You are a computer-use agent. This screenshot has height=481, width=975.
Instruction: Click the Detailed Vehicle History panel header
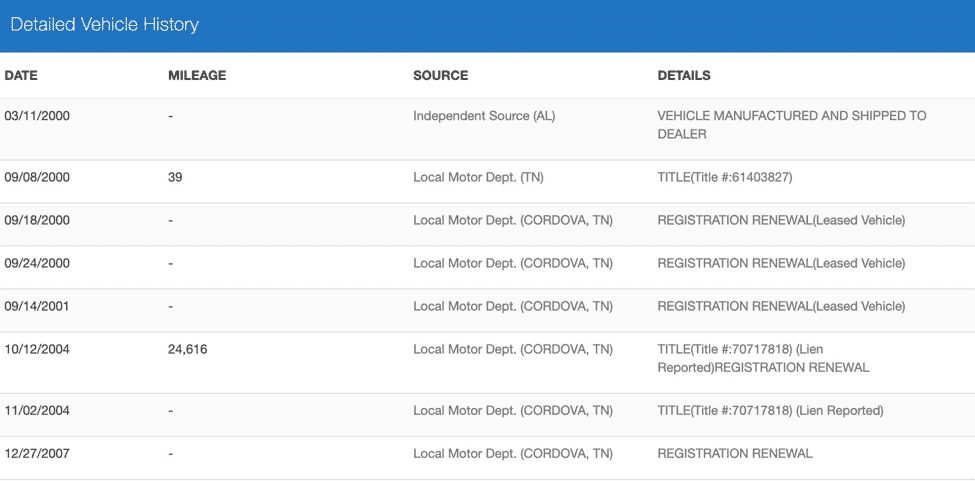tap(105, 25)
